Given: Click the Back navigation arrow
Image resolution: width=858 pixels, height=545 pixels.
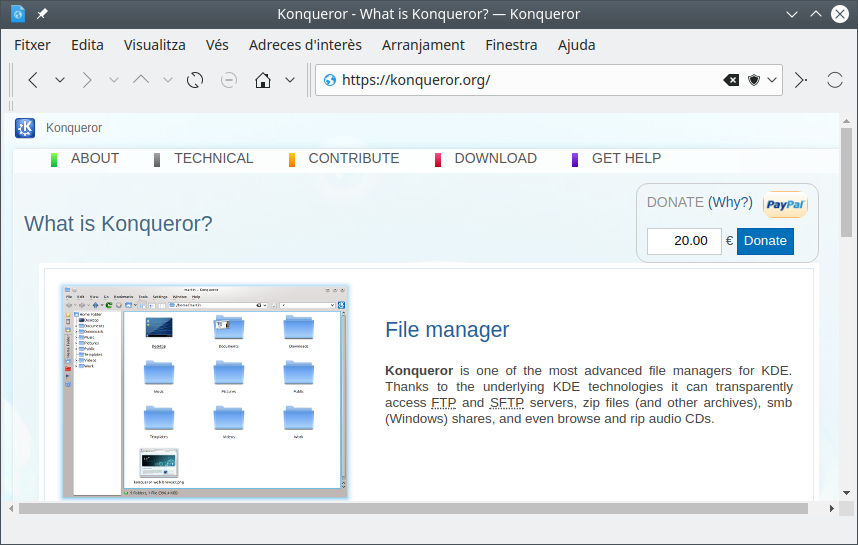Looking at the screenshot, I should click(x=33, y=80).
